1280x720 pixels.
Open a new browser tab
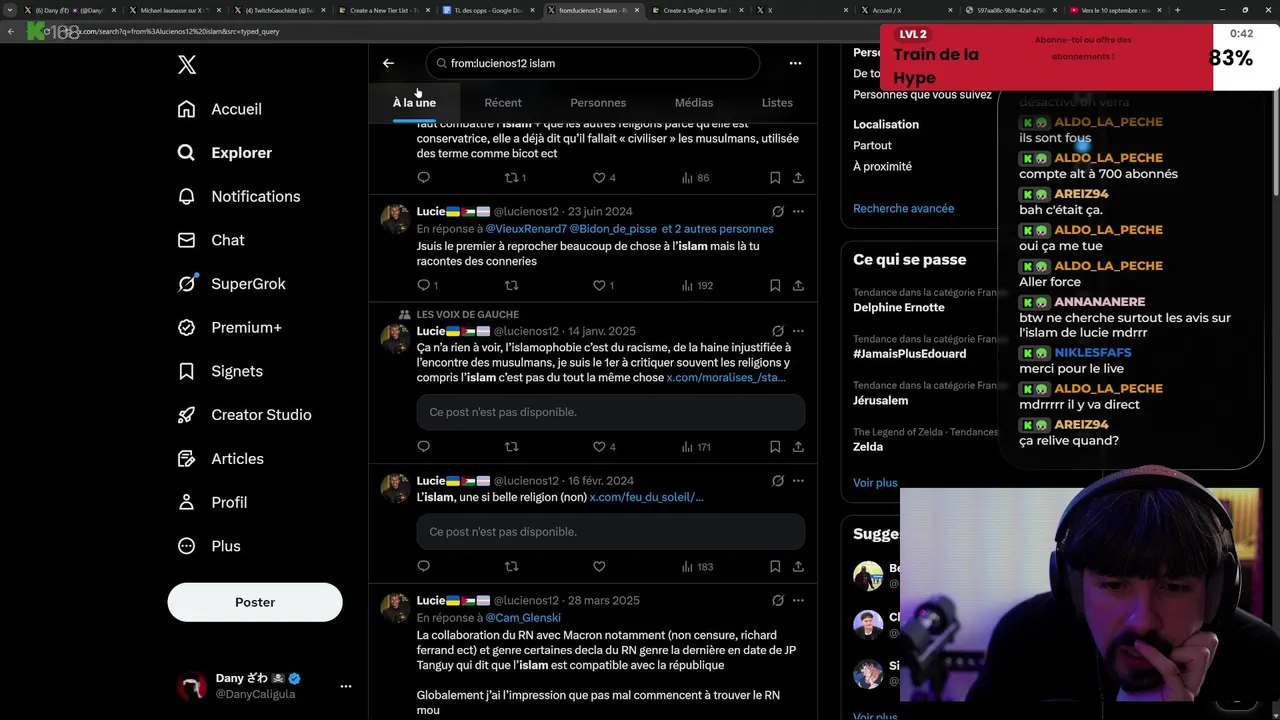point(1177,10)
